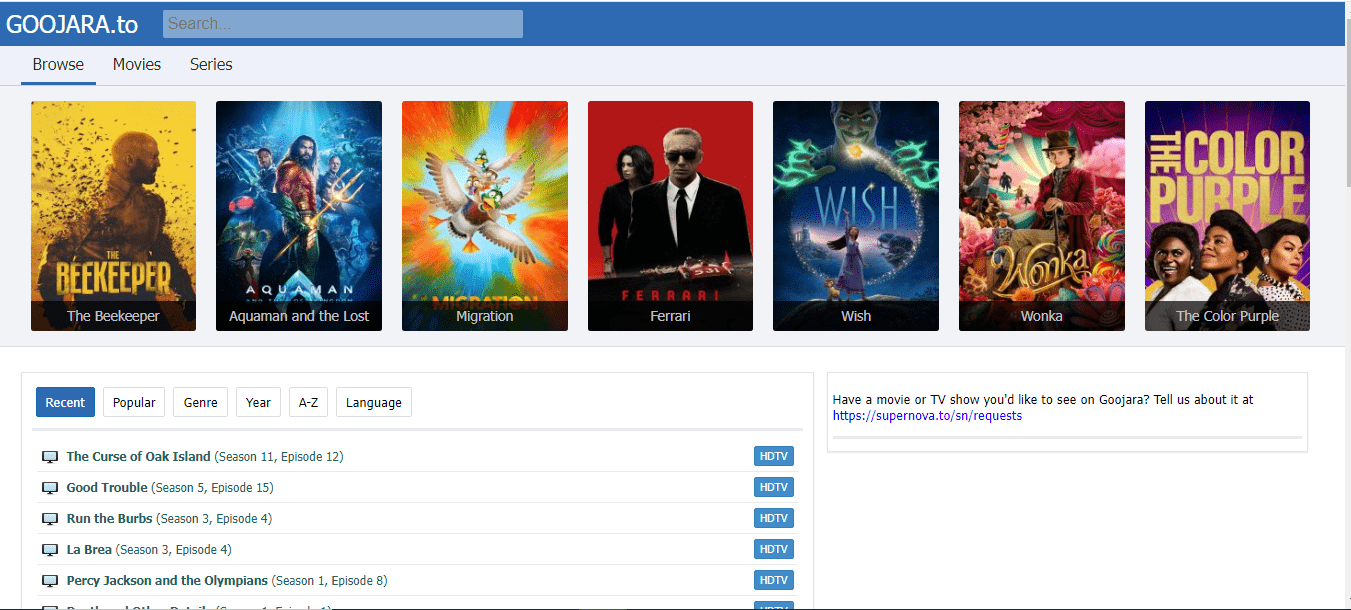This screenshot has height=610, width=1351.
Task: Open the Ferrari movie poster
Action: coord(670,216)
